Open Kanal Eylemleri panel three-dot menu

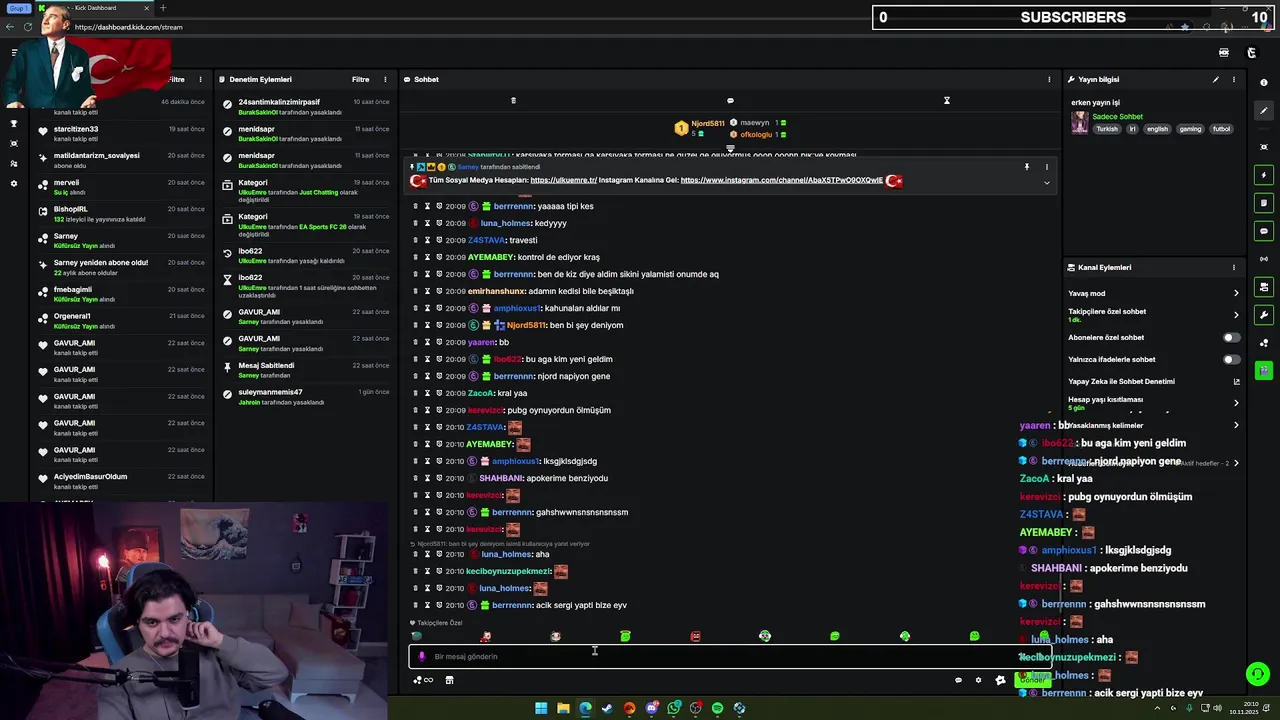(x=1234, y=267)
